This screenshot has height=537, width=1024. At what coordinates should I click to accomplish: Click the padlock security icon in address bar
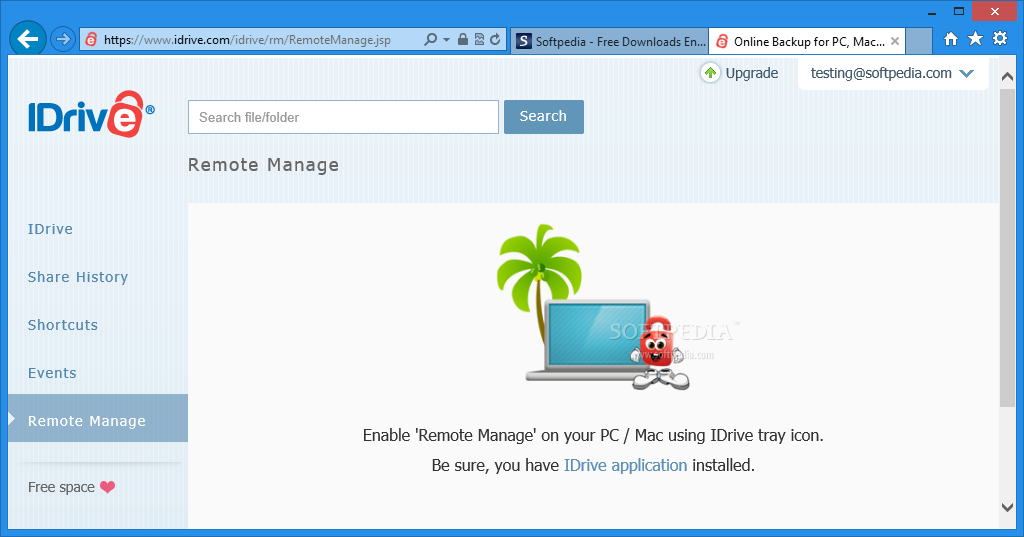coord(462,39)
